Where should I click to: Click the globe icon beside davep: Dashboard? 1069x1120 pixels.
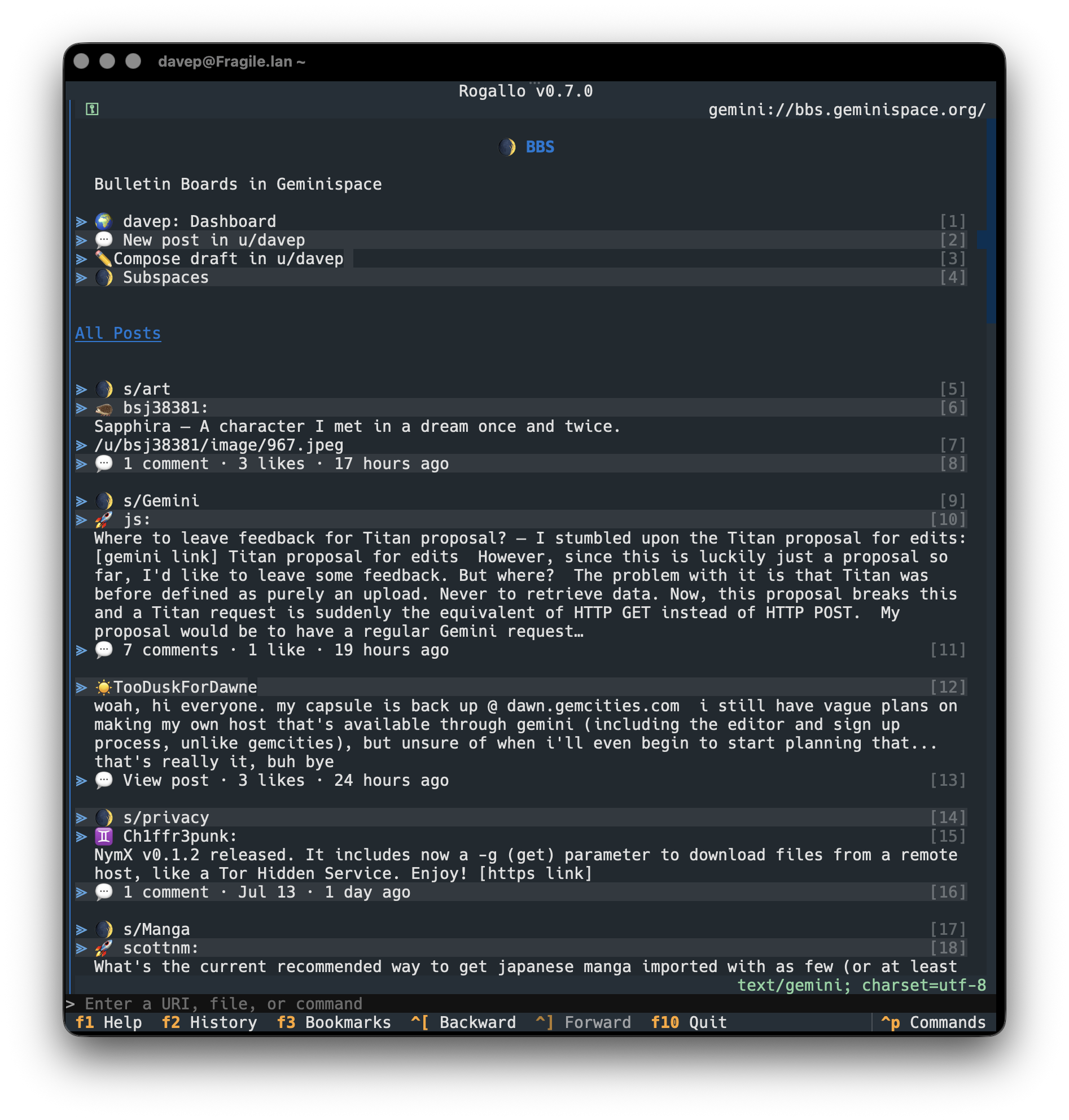(104, 221)
